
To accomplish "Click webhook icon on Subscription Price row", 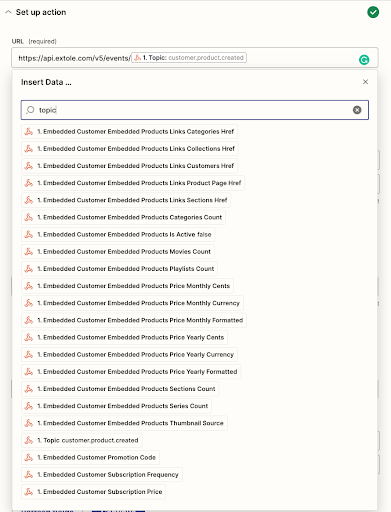I will (29, 492).
